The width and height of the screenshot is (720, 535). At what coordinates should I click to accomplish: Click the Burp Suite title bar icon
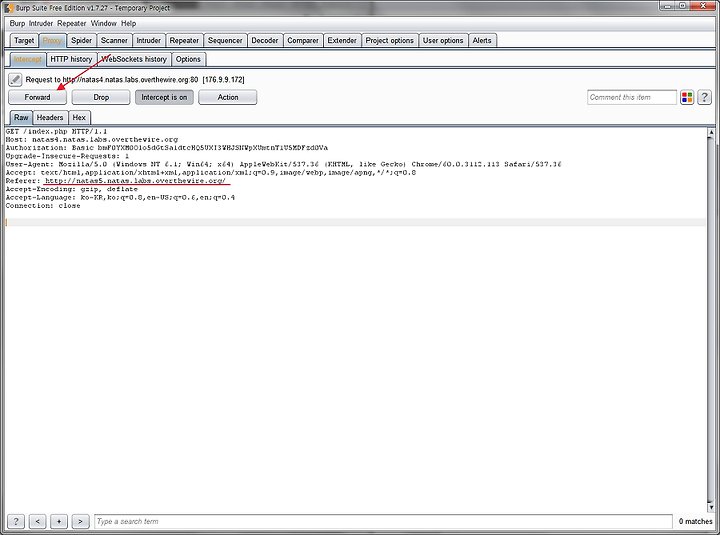(8, 8)
